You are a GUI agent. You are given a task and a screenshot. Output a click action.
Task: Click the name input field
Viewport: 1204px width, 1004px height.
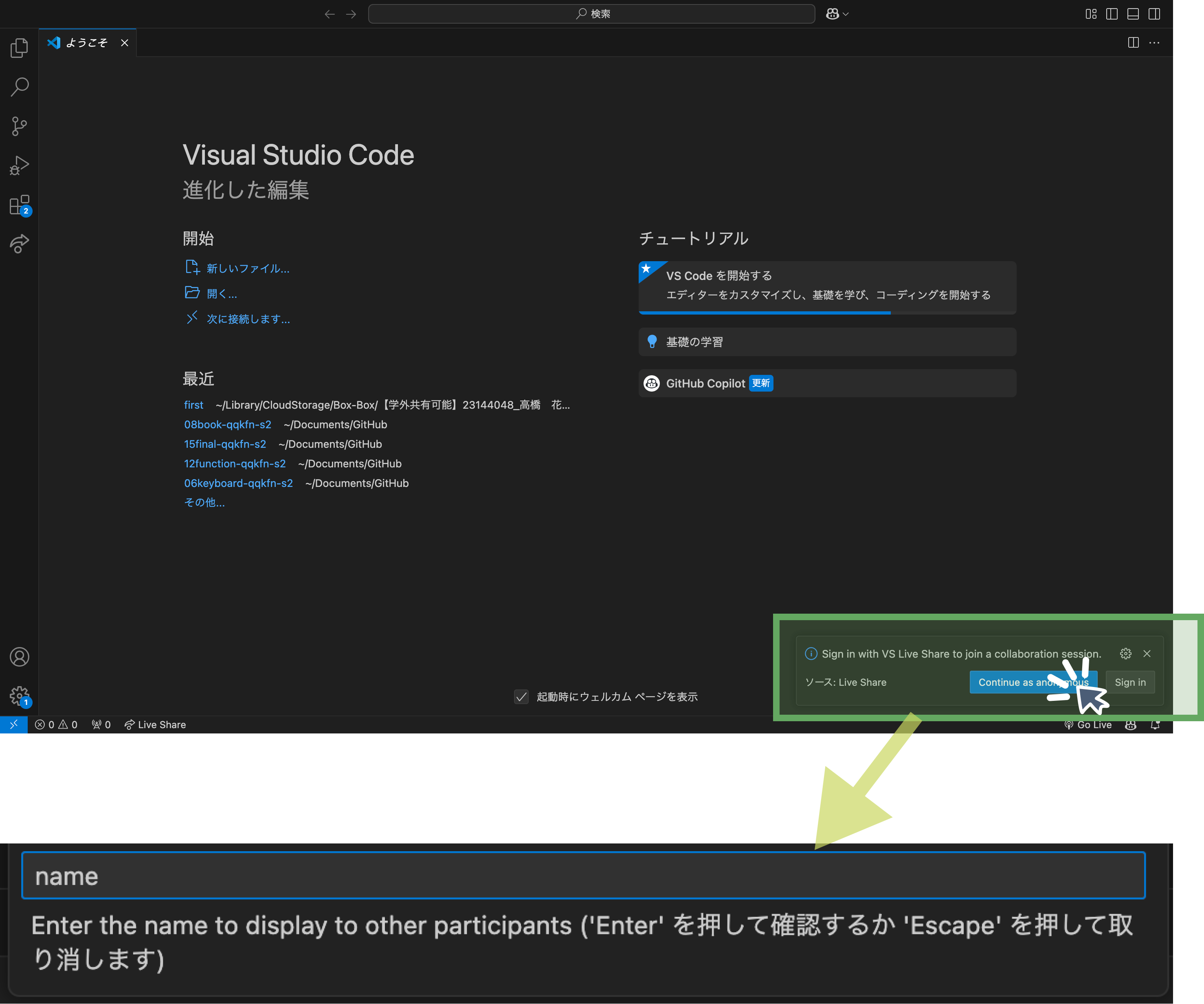583,876
